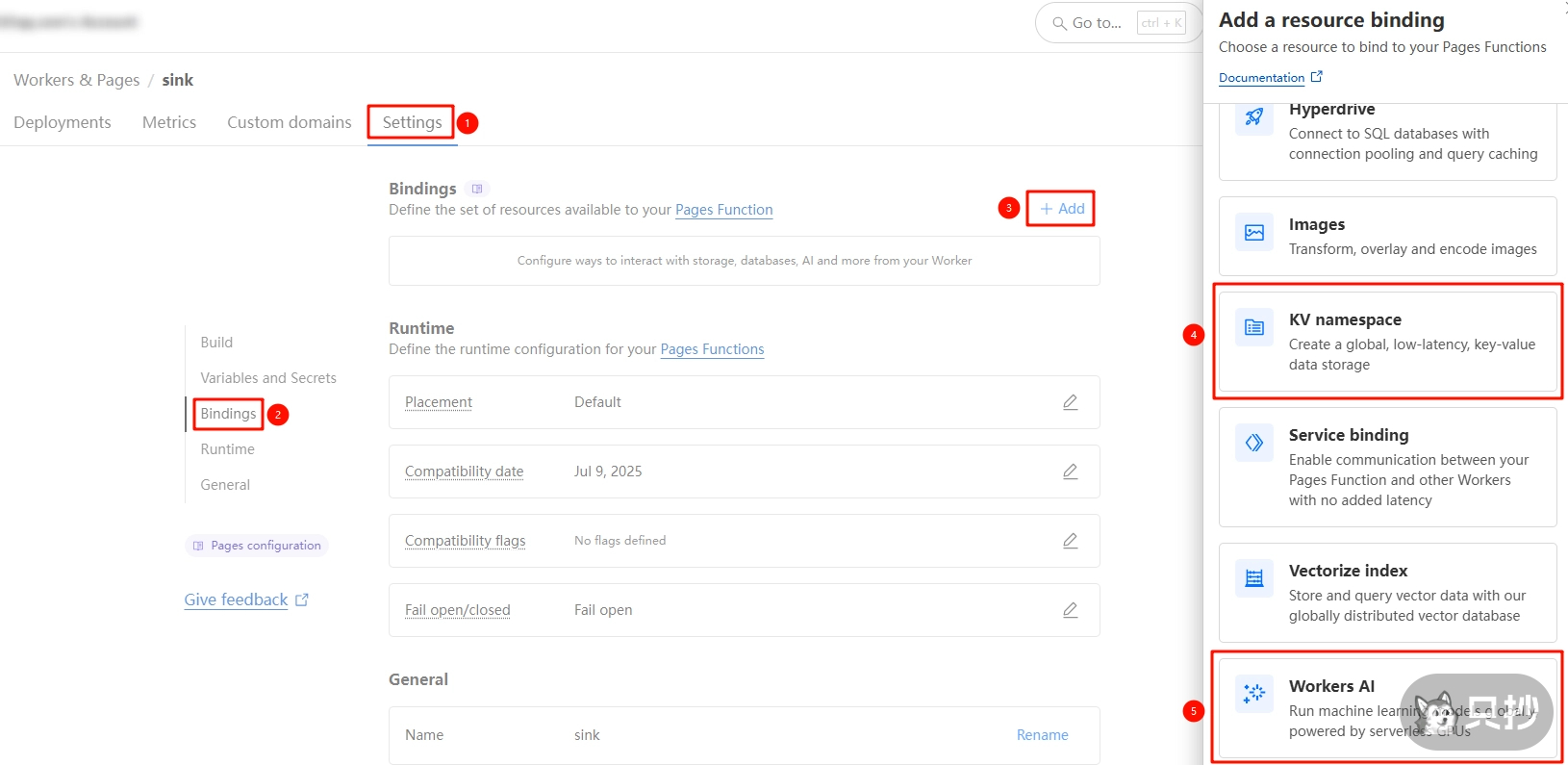Click the Hyperdrive rocket icon

tap(1254, 117)
